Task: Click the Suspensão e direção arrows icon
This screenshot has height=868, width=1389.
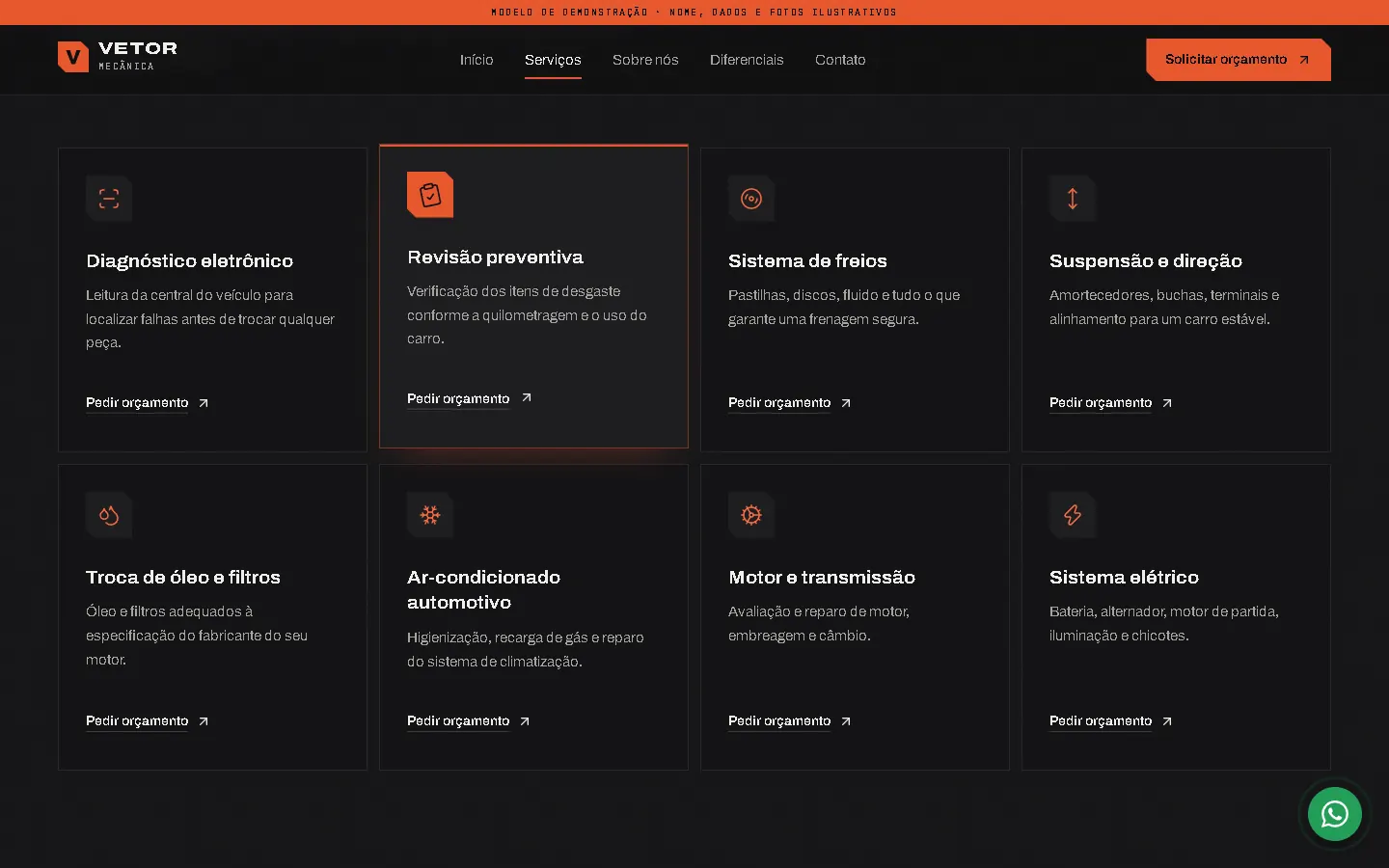Action: 1073,199
